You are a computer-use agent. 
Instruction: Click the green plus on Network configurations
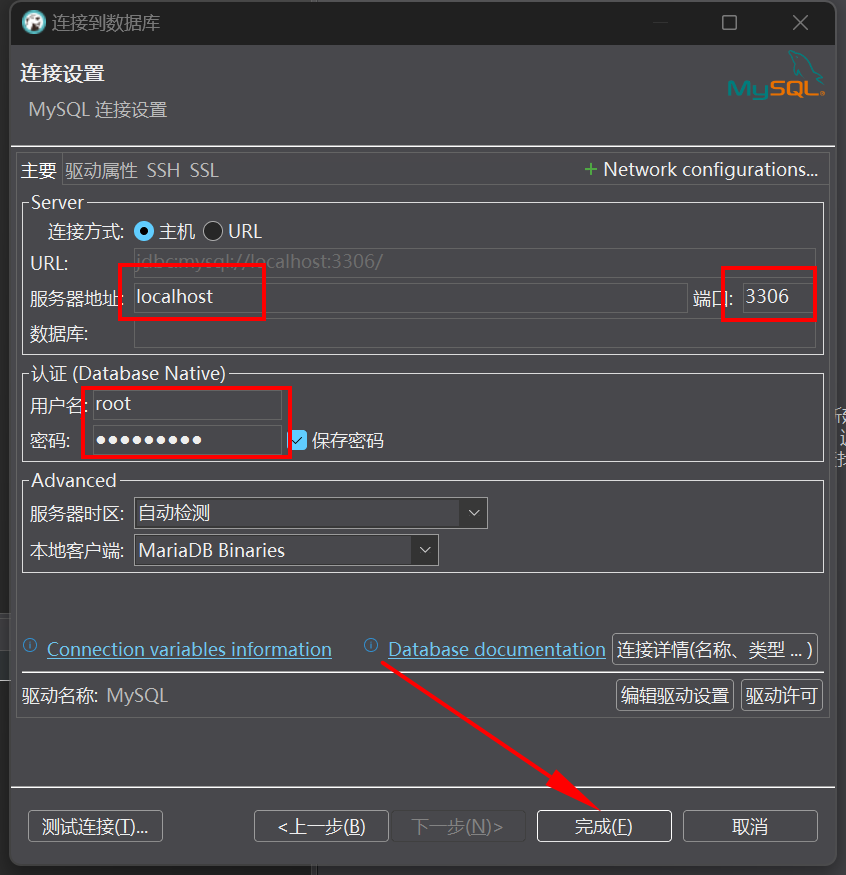(590, 169)
